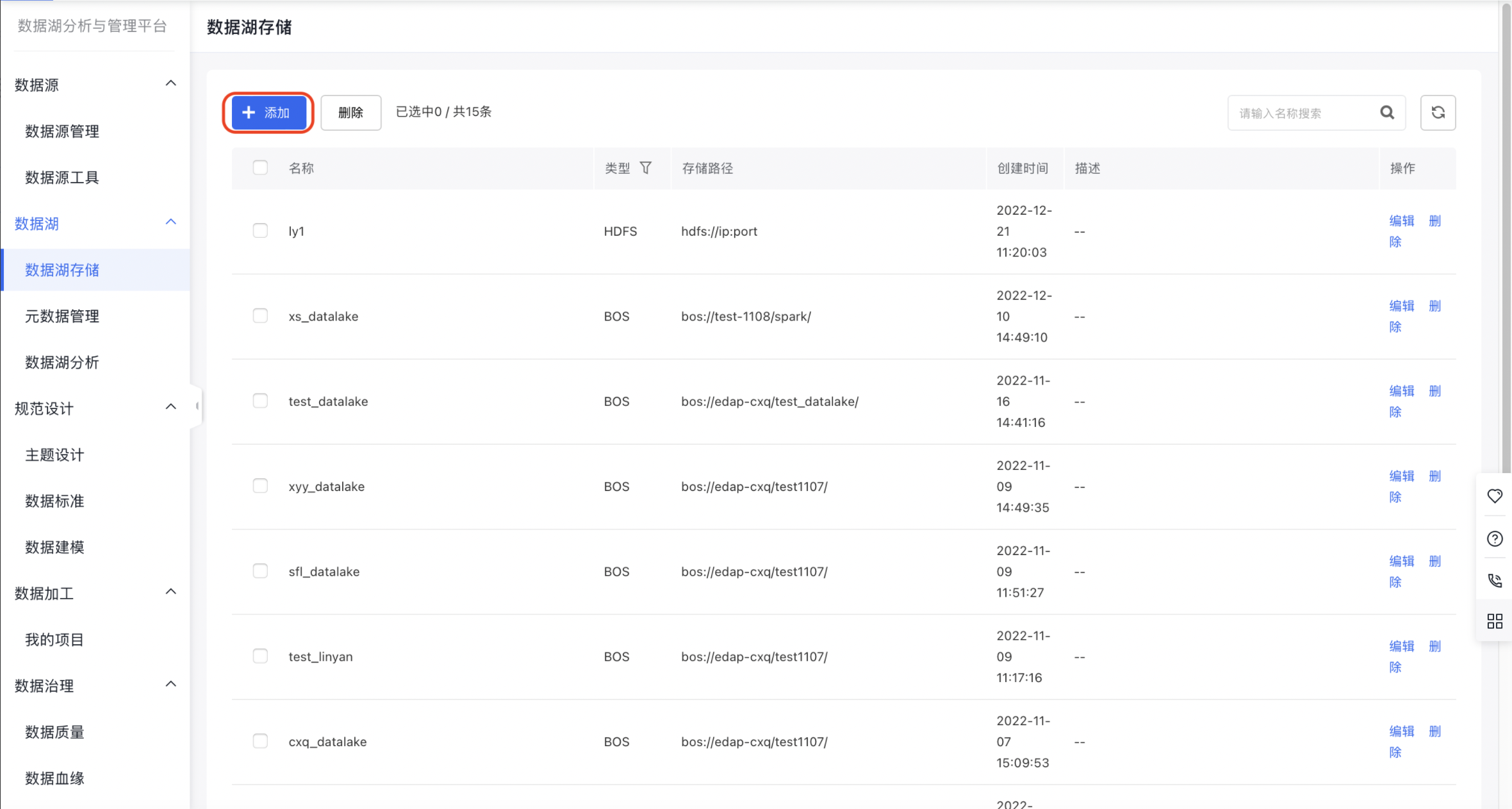Check the sfl_datalake row checkbox

[260, 571]
